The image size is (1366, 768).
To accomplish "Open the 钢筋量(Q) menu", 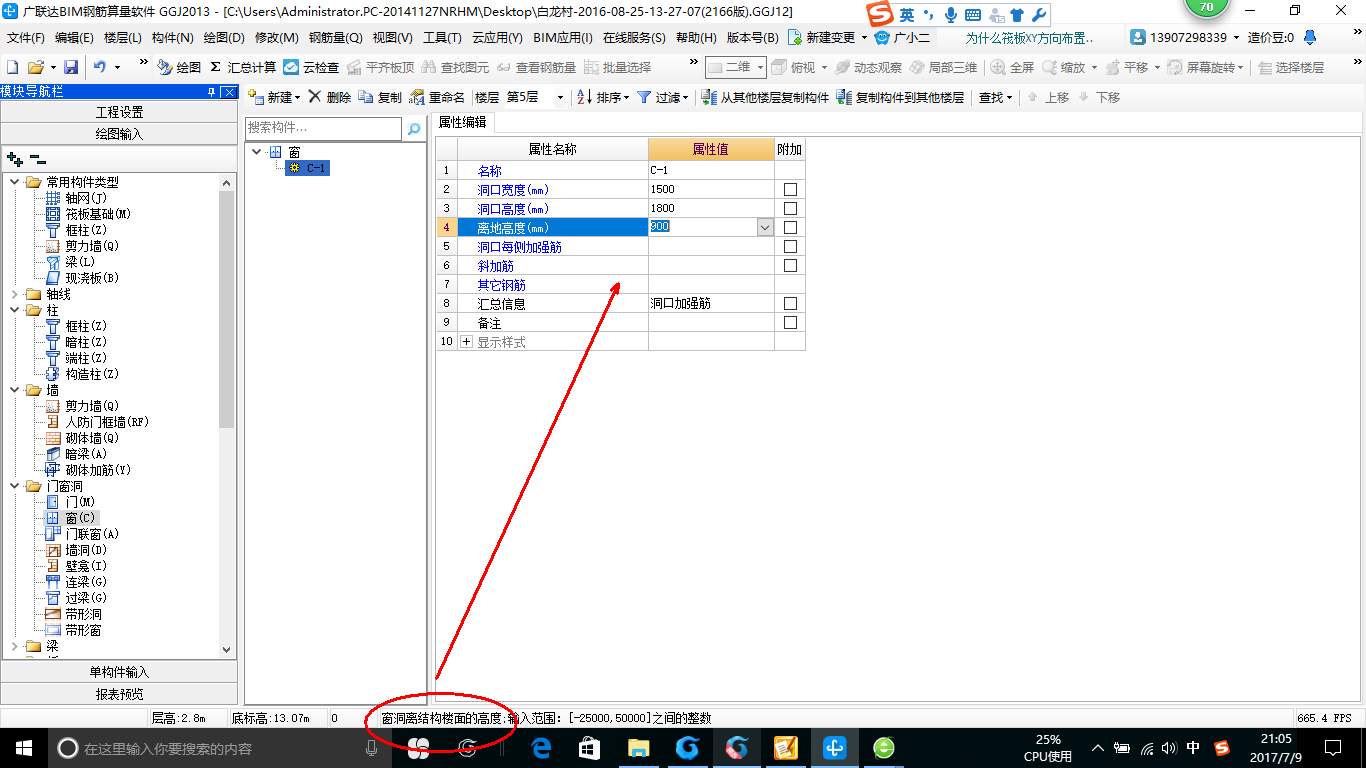I will pyautogui.click(x=335, y=37).
